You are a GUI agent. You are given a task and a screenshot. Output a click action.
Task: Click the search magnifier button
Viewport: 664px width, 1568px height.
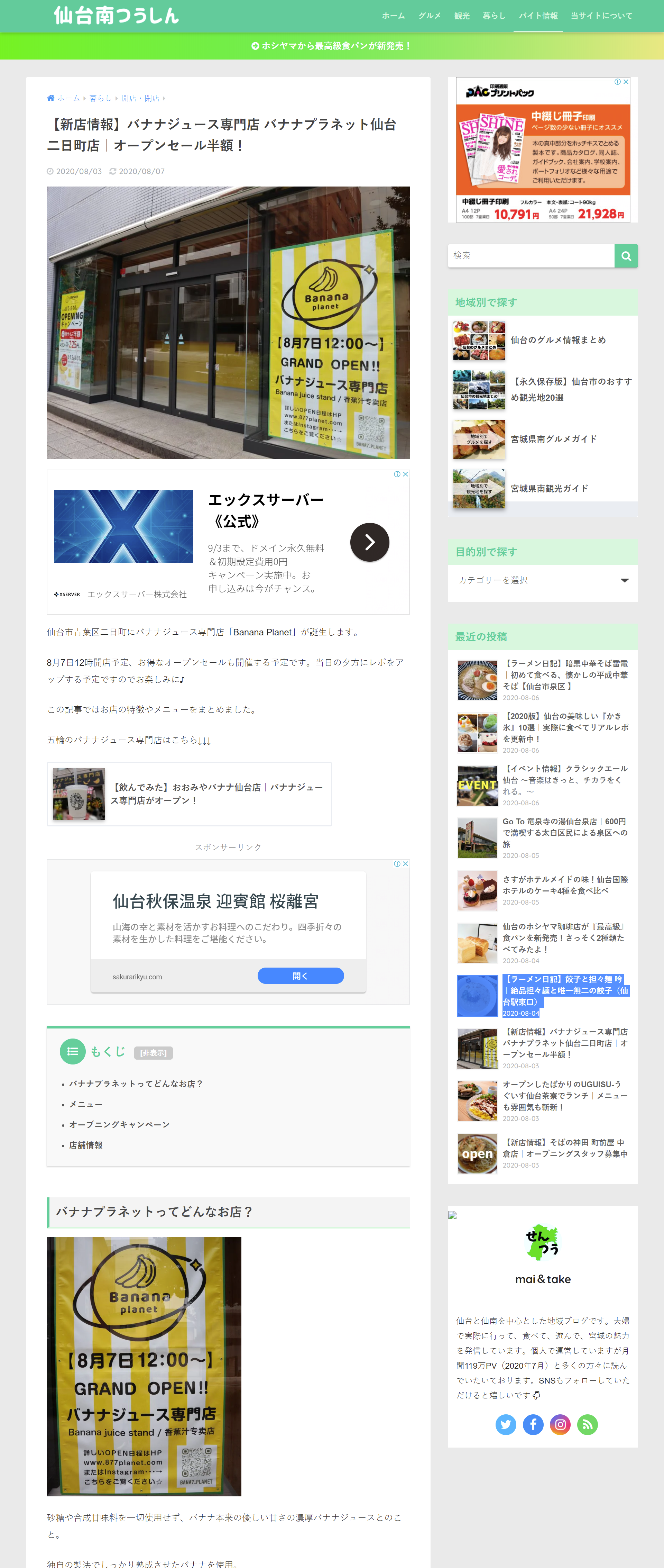pyautogui.click(x=626, y=256)
